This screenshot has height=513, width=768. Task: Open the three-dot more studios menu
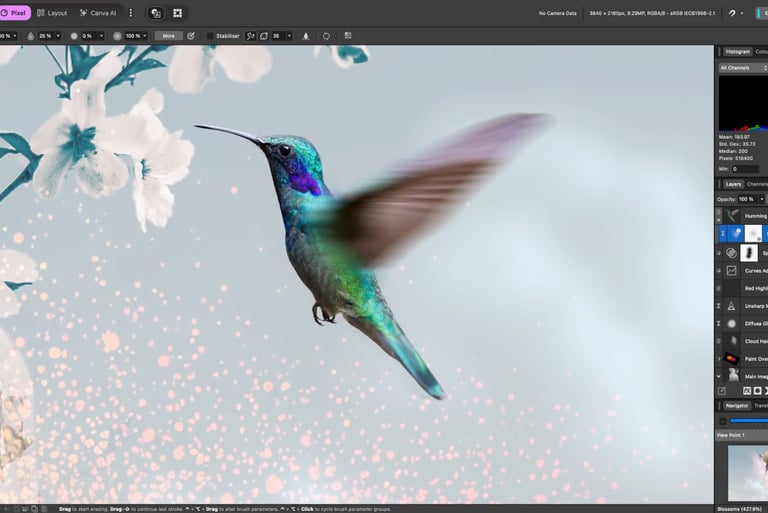(130, 13)
